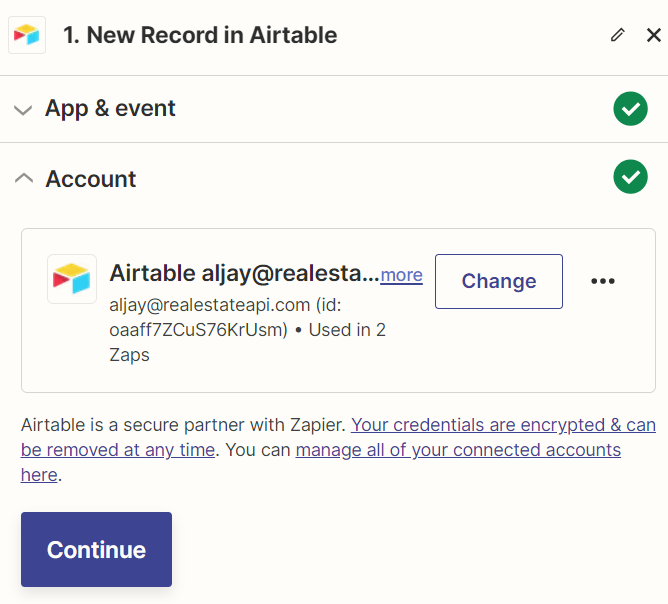Viewport: 668px width, 604px height.
Task: Select the Account section heading
Action: (x=91, y=178)
